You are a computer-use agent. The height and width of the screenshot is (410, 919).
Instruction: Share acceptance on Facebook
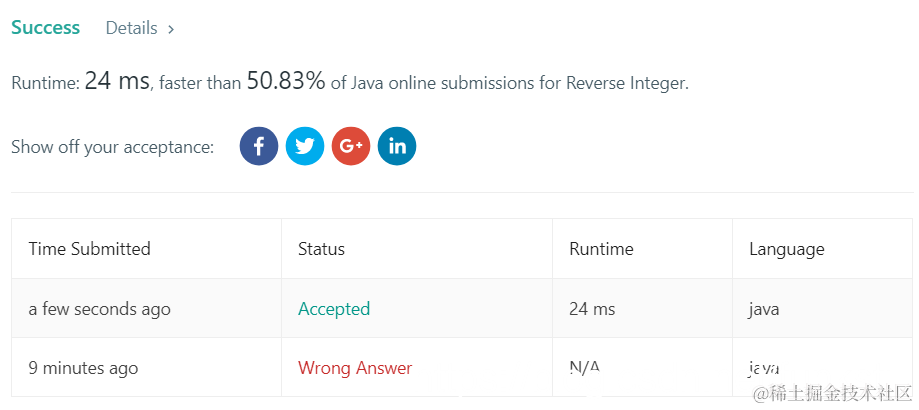click(258, 146)
